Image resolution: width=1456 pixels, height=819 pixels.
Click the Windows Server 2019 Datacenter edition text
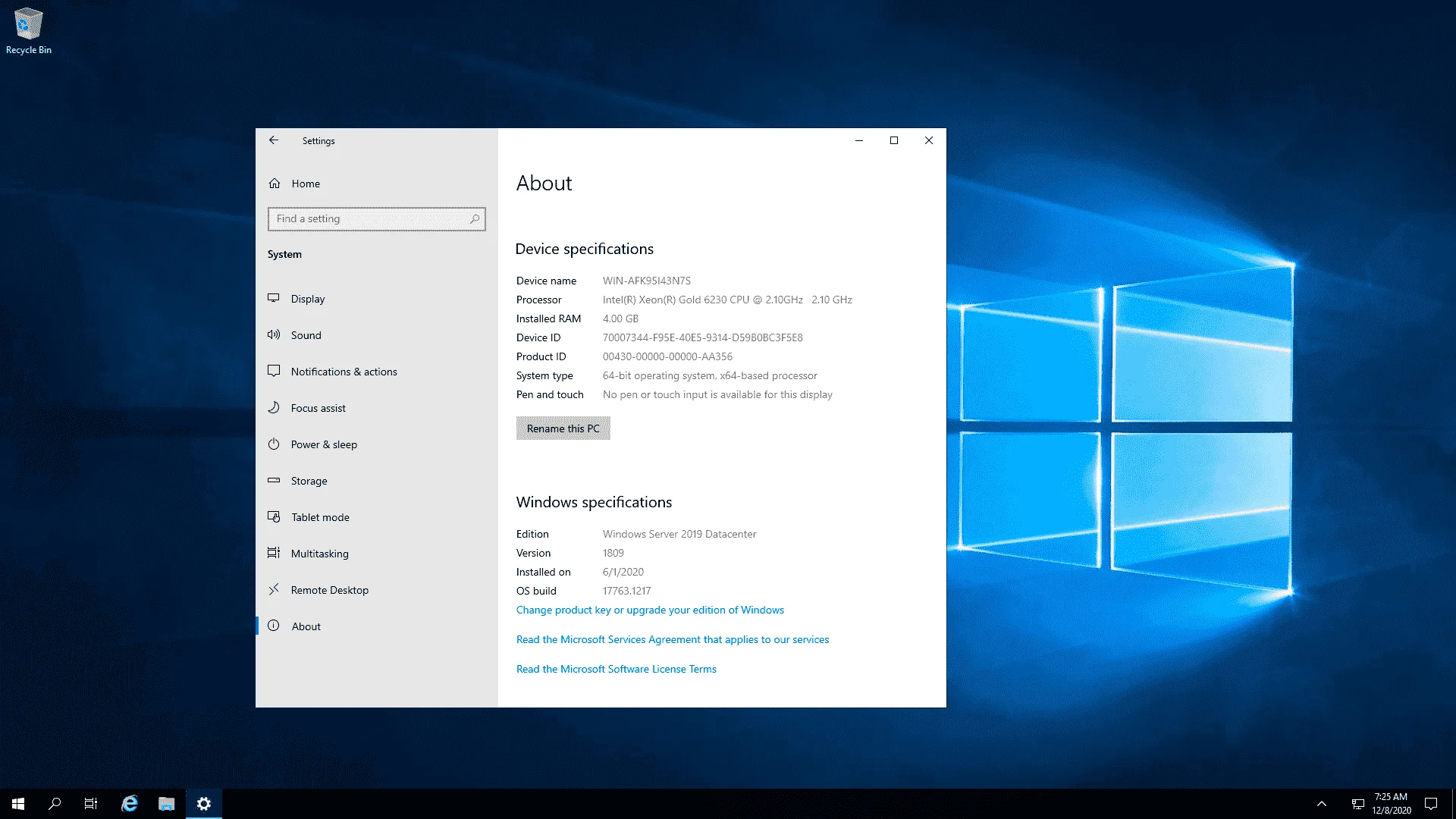click(679, 534)
